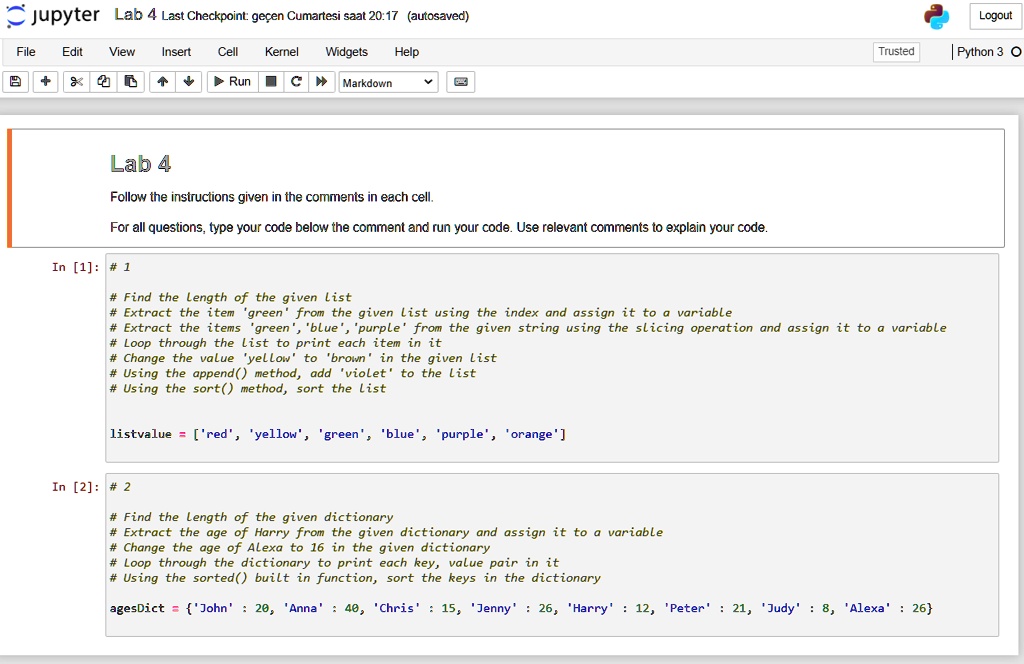Cut the selected cell with scissors icon
Image resolution: width=1024 pixels, height=664 pixels.
[x=75, y=81]
